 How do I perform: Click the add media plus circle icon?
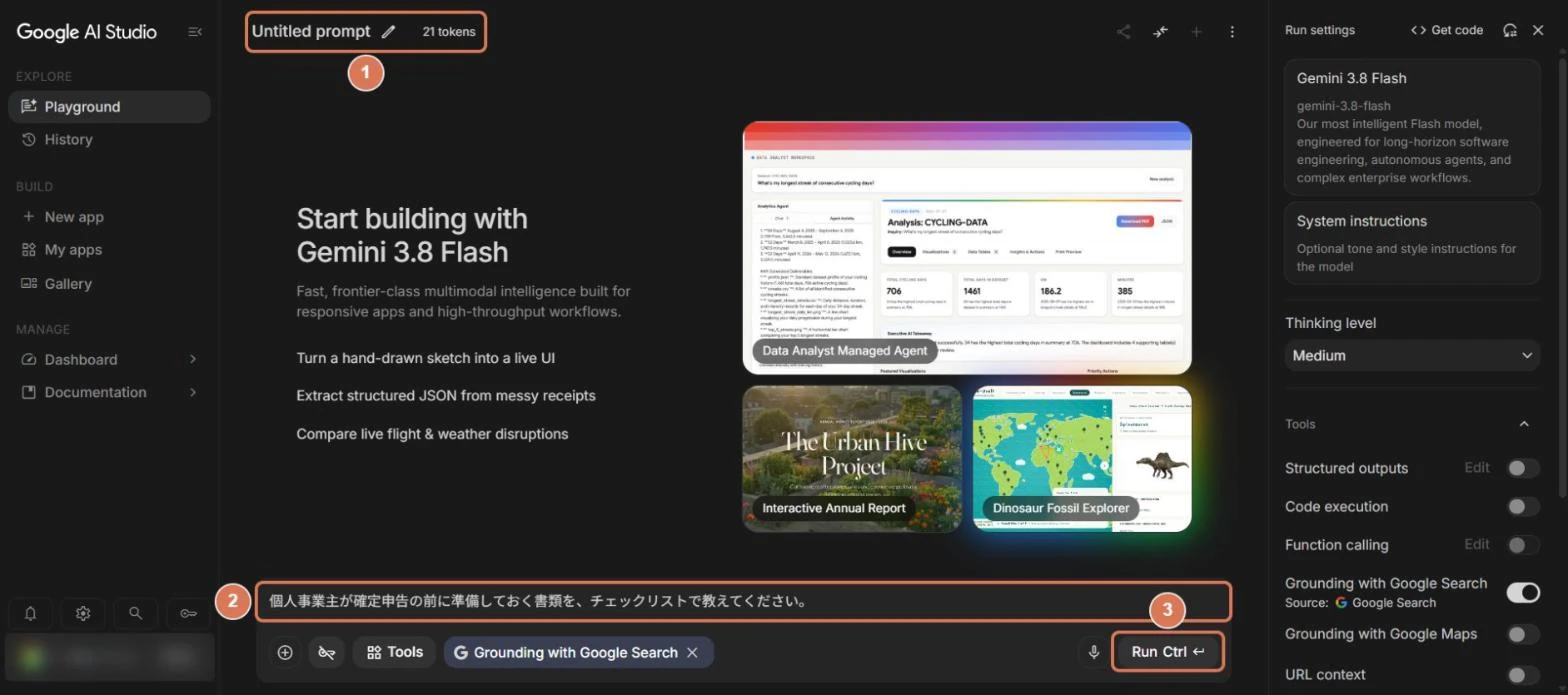[285, 652]
